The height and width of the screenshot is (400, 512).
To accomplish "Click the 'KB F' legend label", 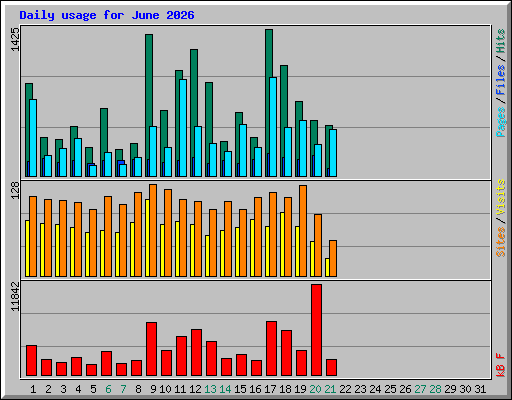I will click(x=501, y=365).
